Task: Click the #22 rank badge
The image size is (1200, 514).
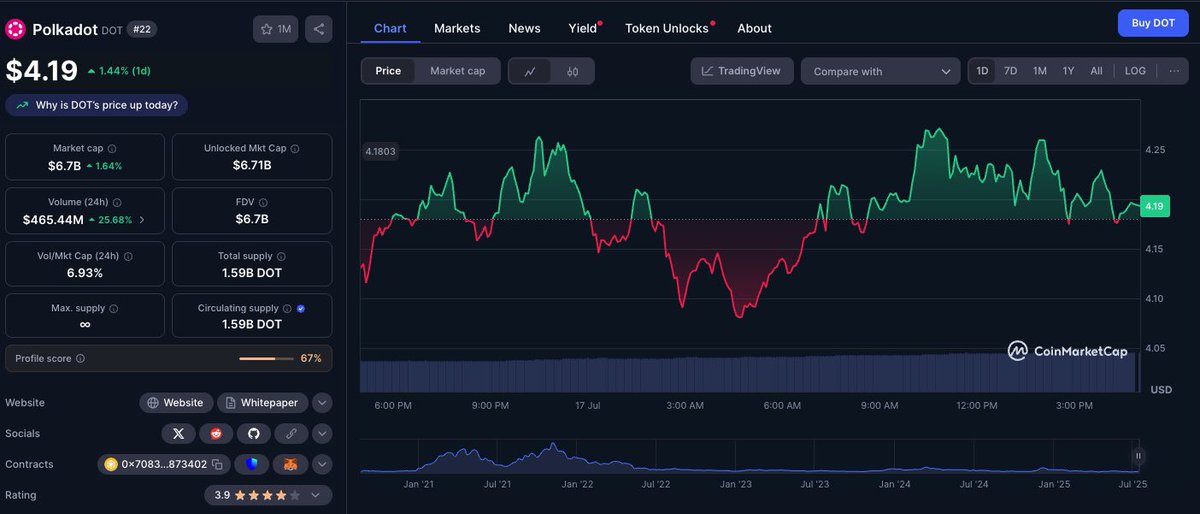Action: pyautogui.click(x=141, y=30)
